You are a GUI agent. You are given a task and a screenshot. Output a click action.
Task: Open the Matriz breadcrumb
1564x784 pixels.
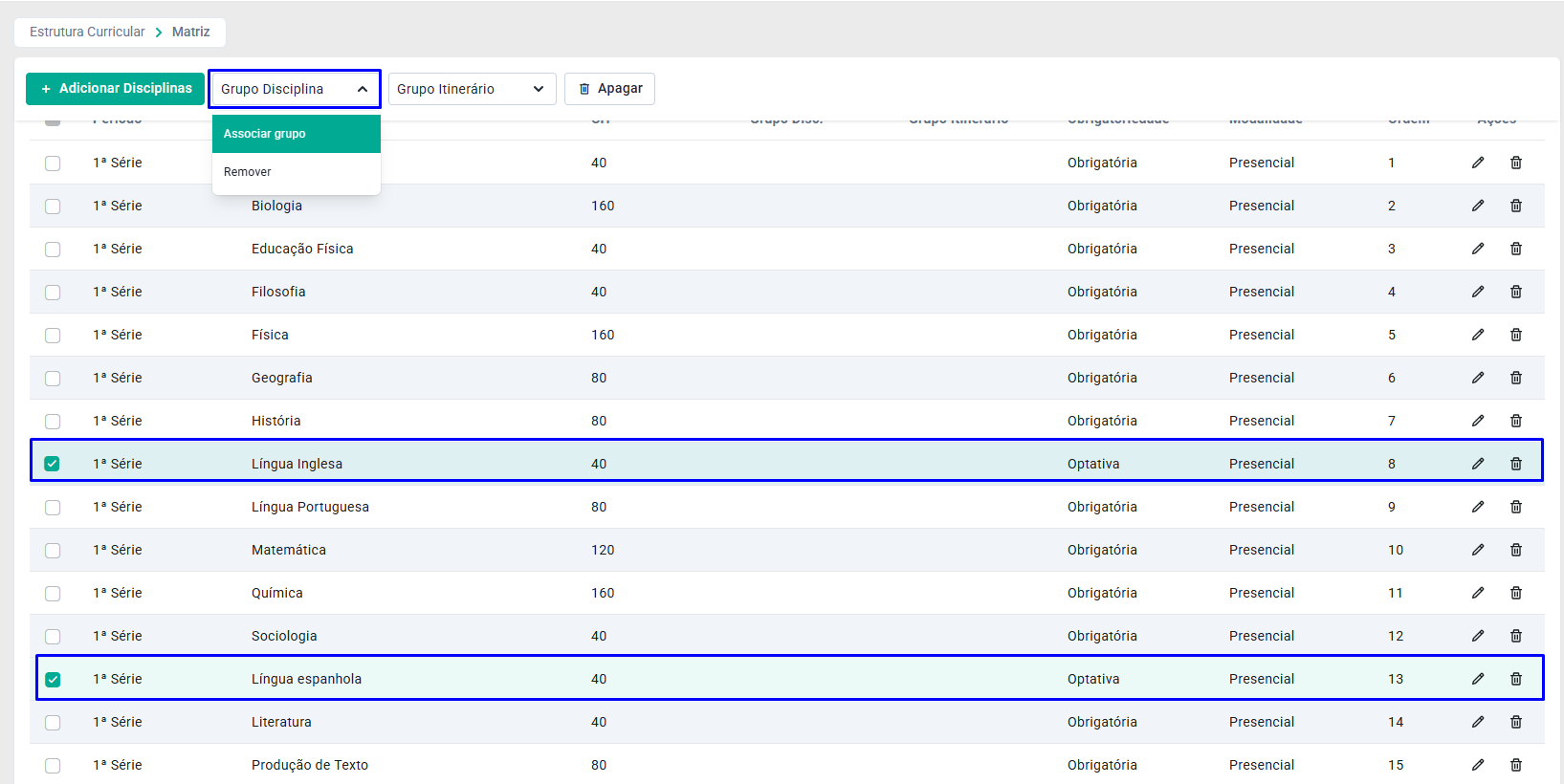coord(190,32)
